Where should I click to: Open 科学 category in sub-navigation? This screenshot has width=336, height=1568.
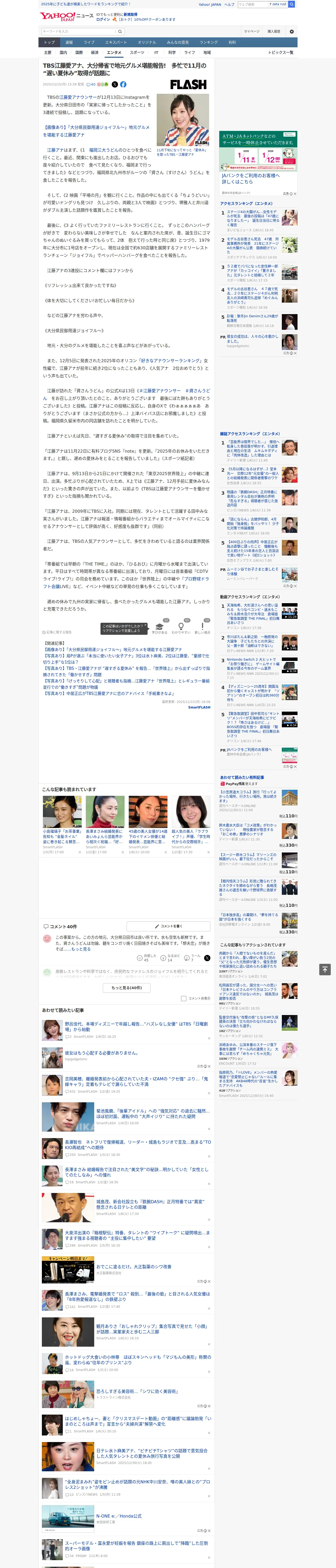[x=172, y=53]
